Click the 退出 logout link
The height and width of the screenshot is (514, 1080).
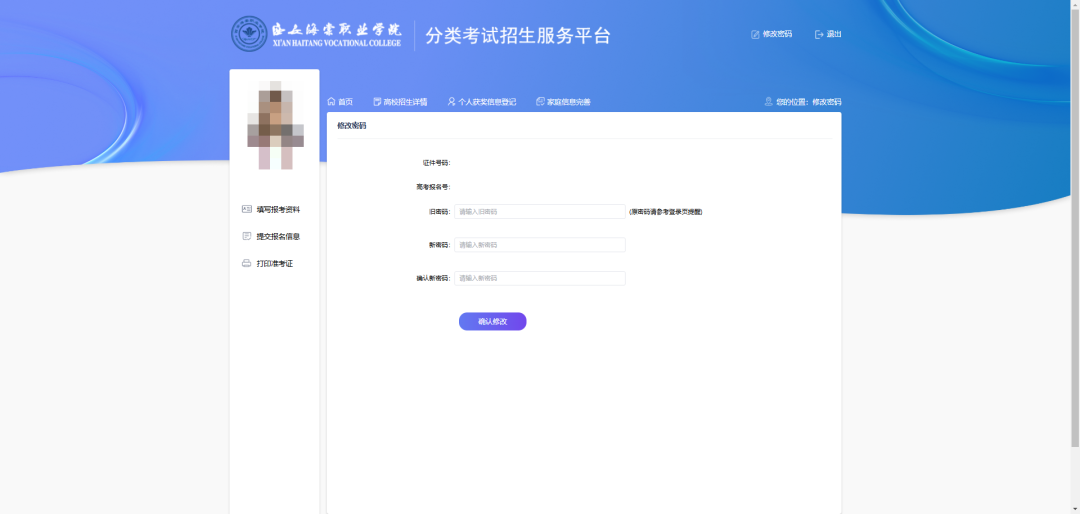(x=828, y=34)
